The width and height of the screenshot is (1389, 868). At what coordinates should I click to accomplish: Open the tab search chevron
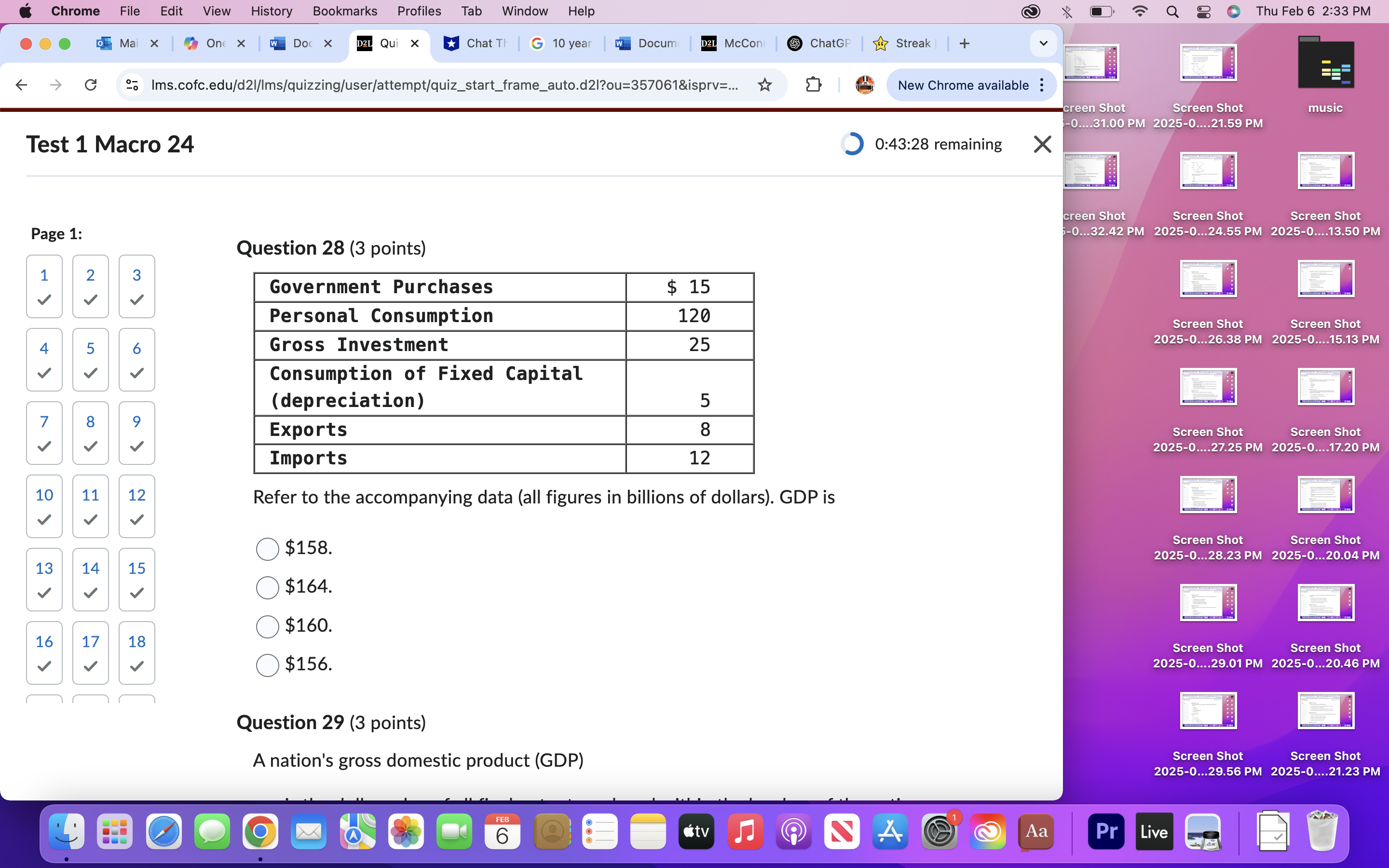coord(1043,43)
